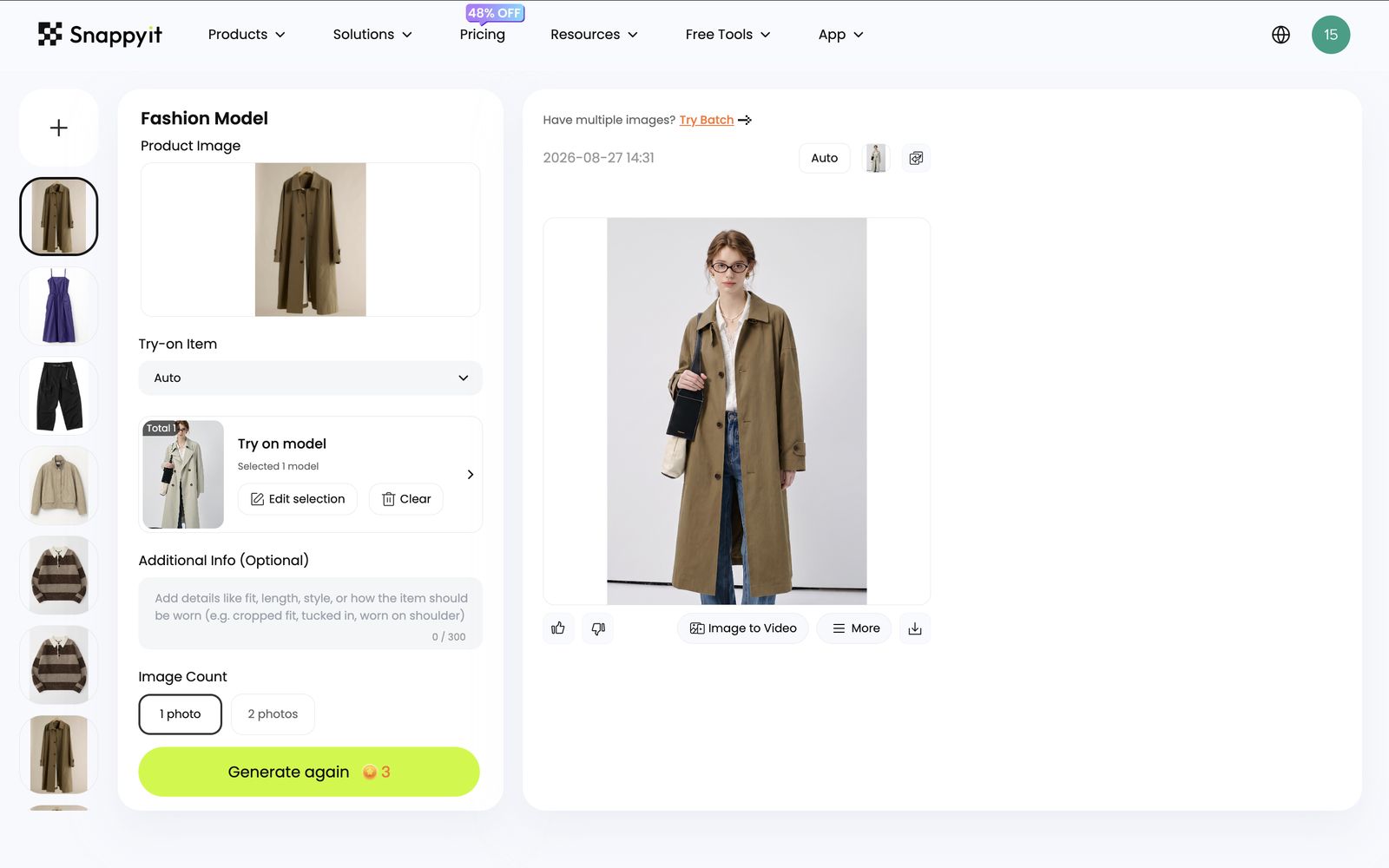Select the beige jacket thumbnail in sidebar
1389x868 pixels.
(x=58, y=485)
